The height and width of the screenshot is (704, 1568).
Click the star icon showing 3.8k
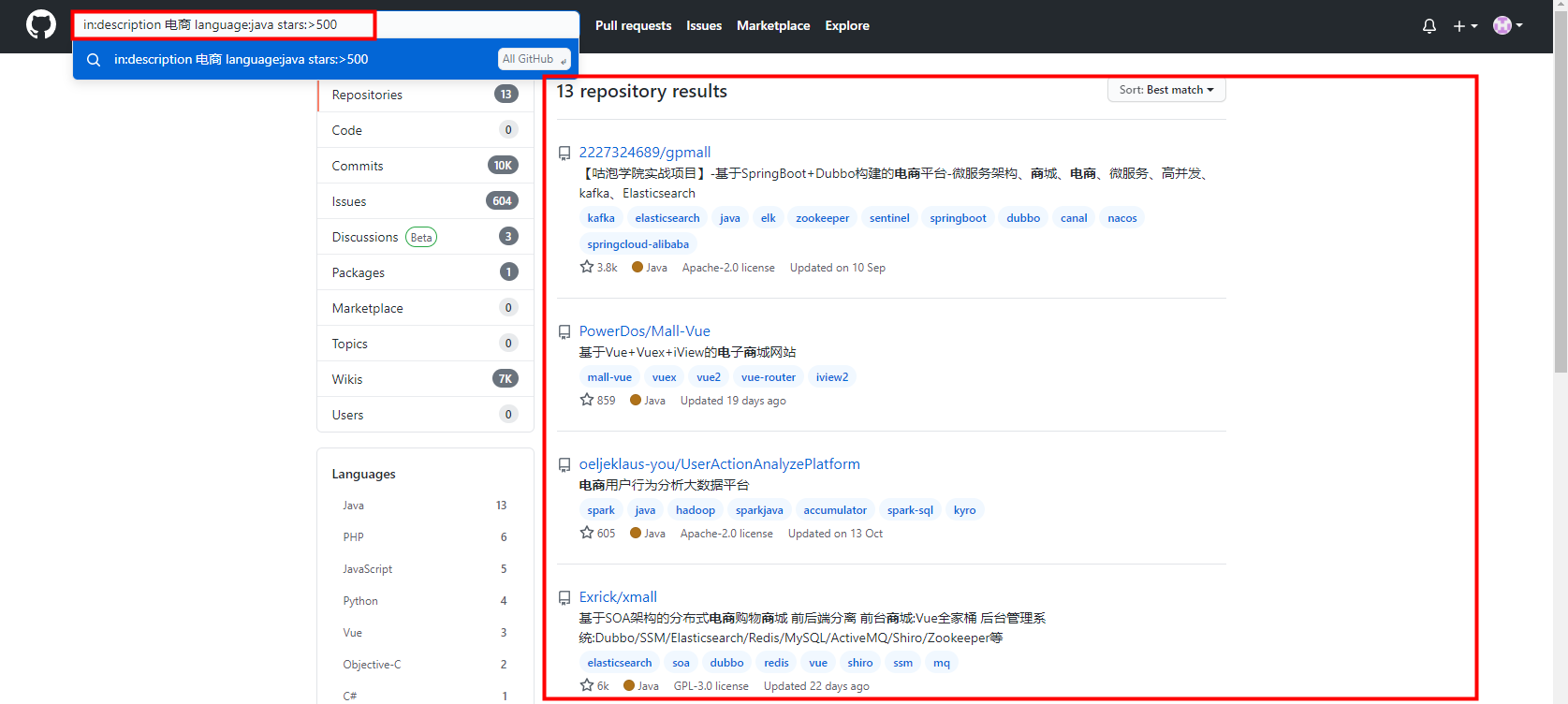pyautogui.click(x=587, y=267)
